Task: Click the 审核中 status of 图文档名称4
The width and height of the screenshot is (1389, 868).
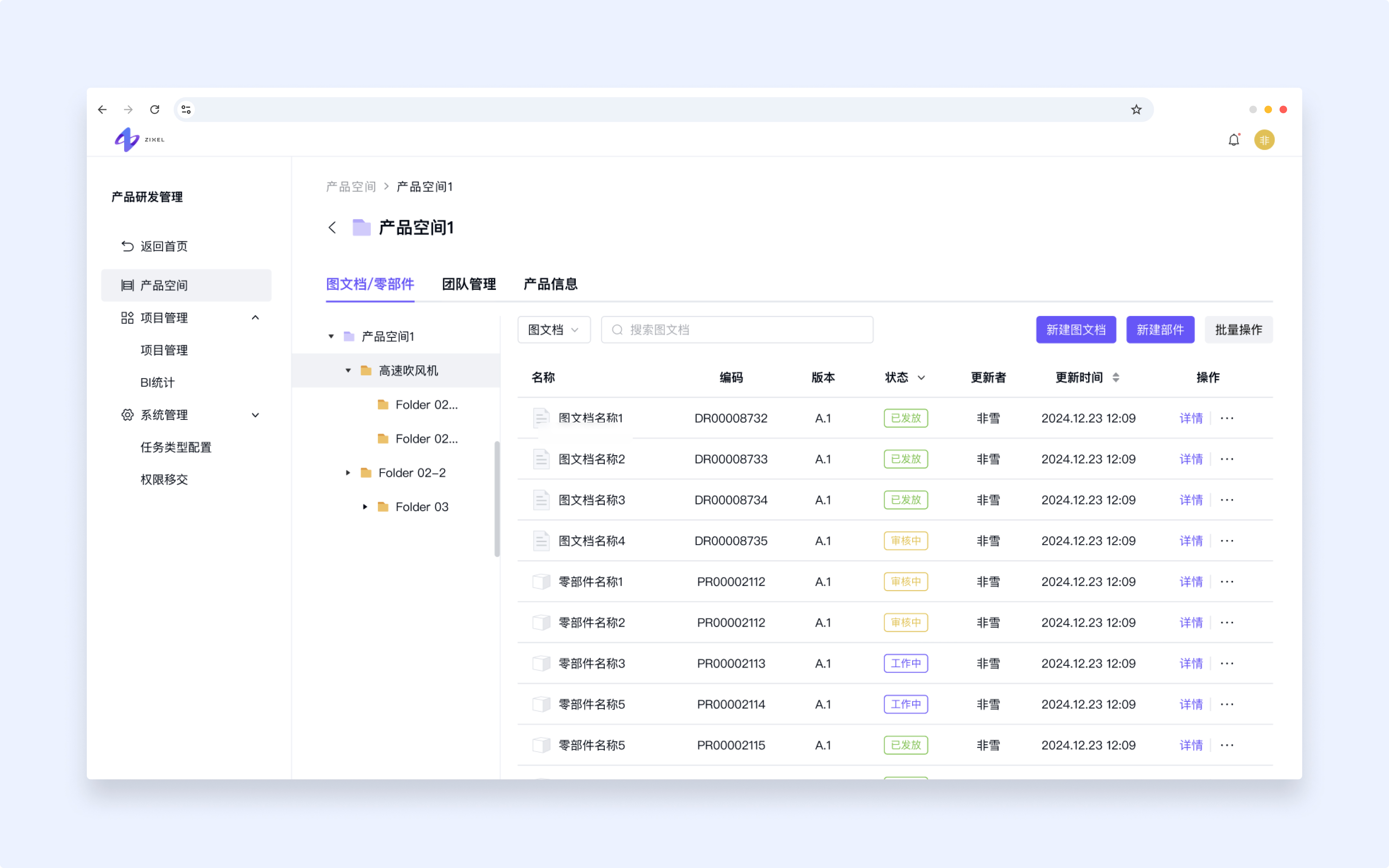Action: [x=906, y=541]
